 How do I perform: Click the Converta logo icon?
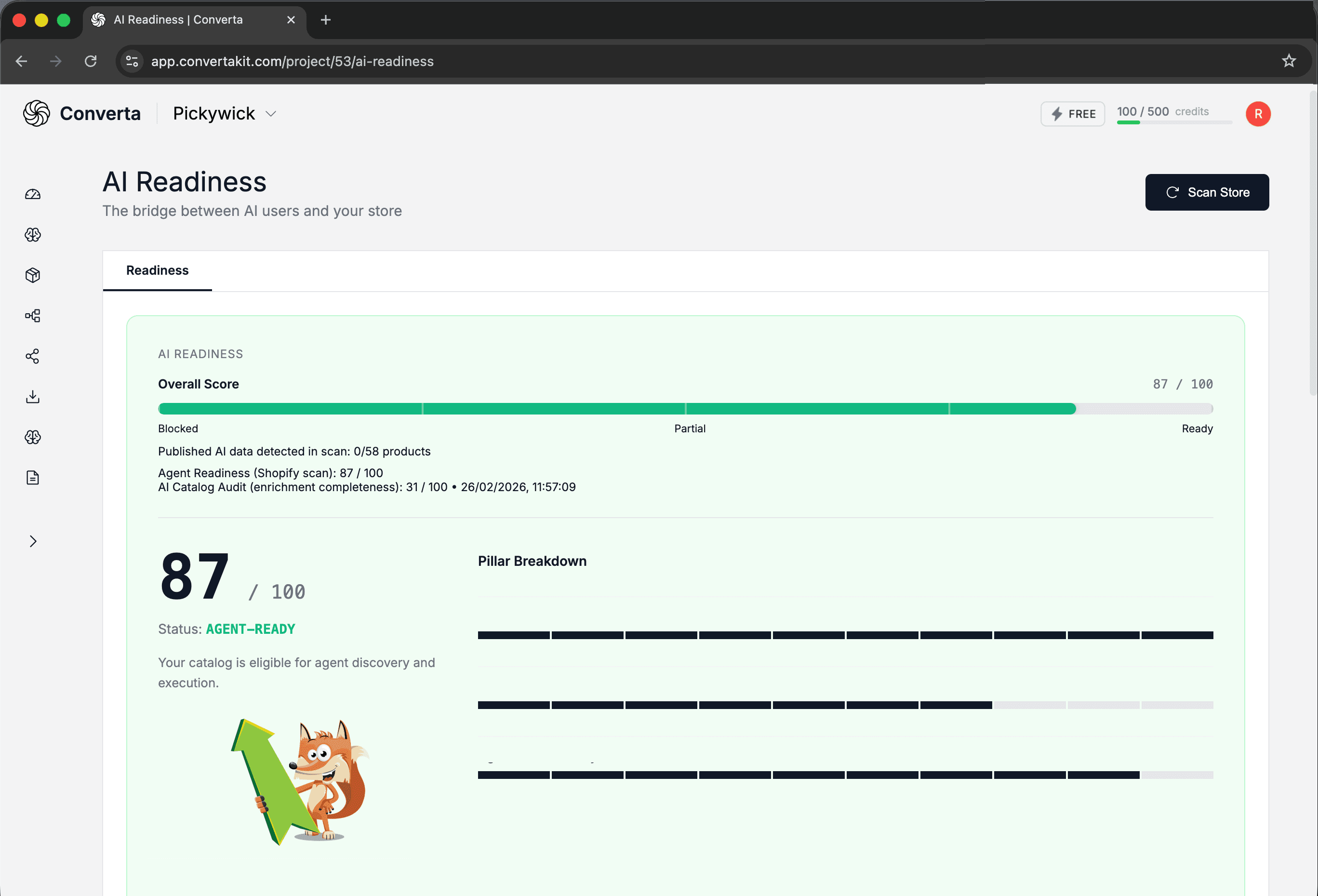pos(36,113)
